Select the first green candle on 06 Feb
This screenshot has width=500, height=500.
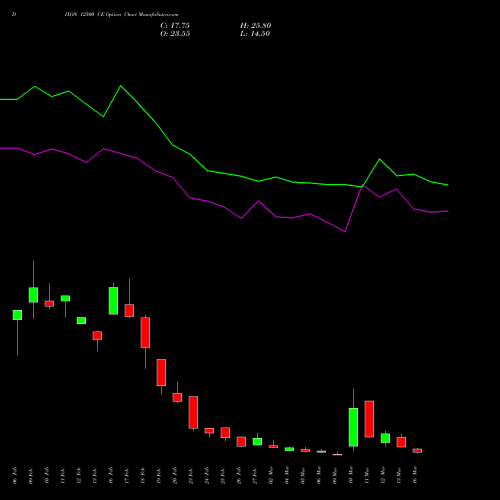pyautogui.click(x=17, y=315)
